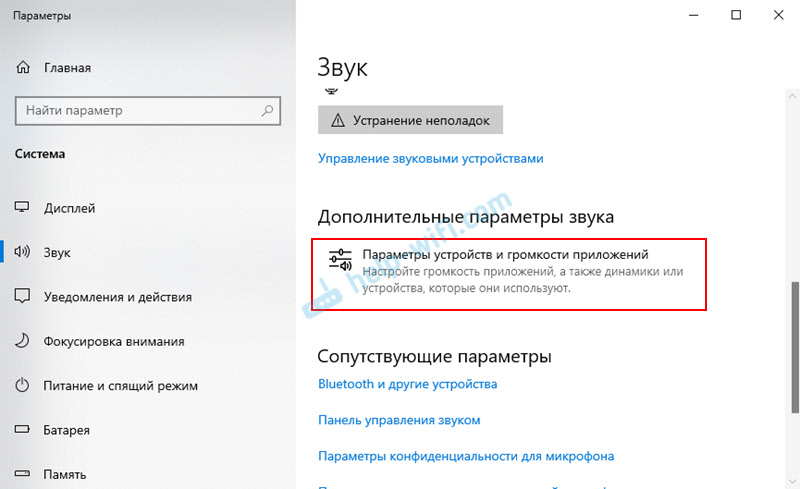Open Параметры конфиденциальности для микрофона link
The image size is (800, 489).
pos(466,456)
